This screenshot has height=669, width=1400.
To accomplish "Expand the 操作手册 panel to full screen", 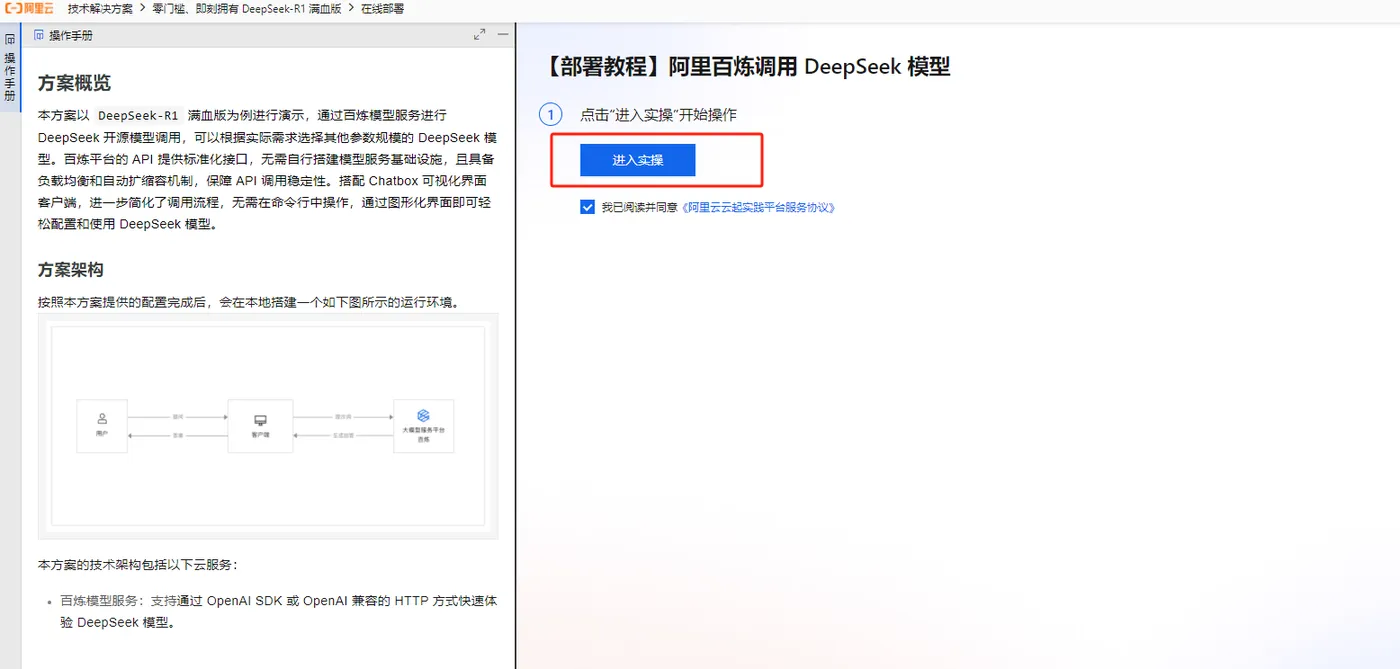I will pos(480,35).
